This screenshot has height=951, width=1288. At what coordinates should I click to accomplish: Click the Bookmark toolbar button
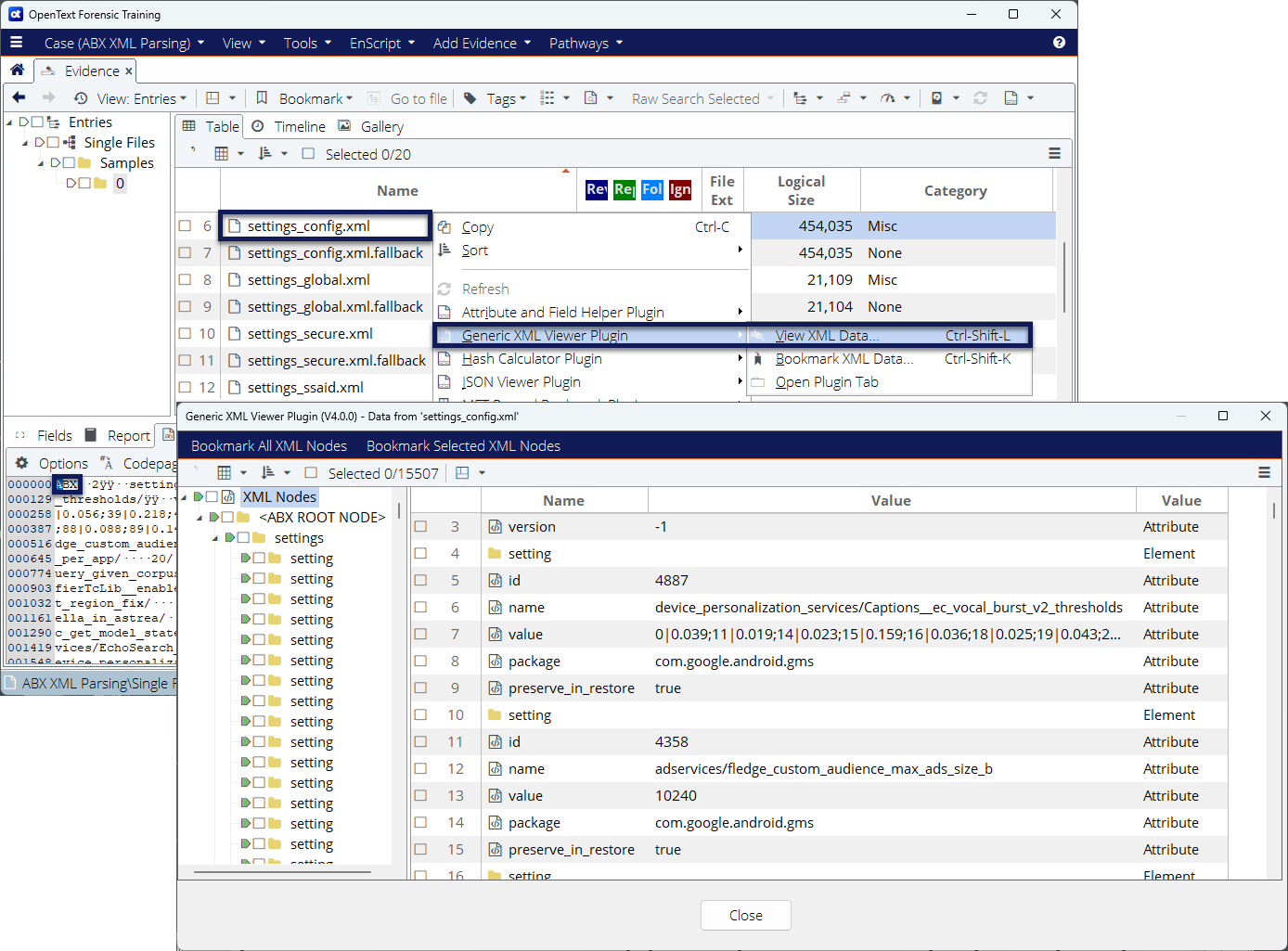click(303, 98)
